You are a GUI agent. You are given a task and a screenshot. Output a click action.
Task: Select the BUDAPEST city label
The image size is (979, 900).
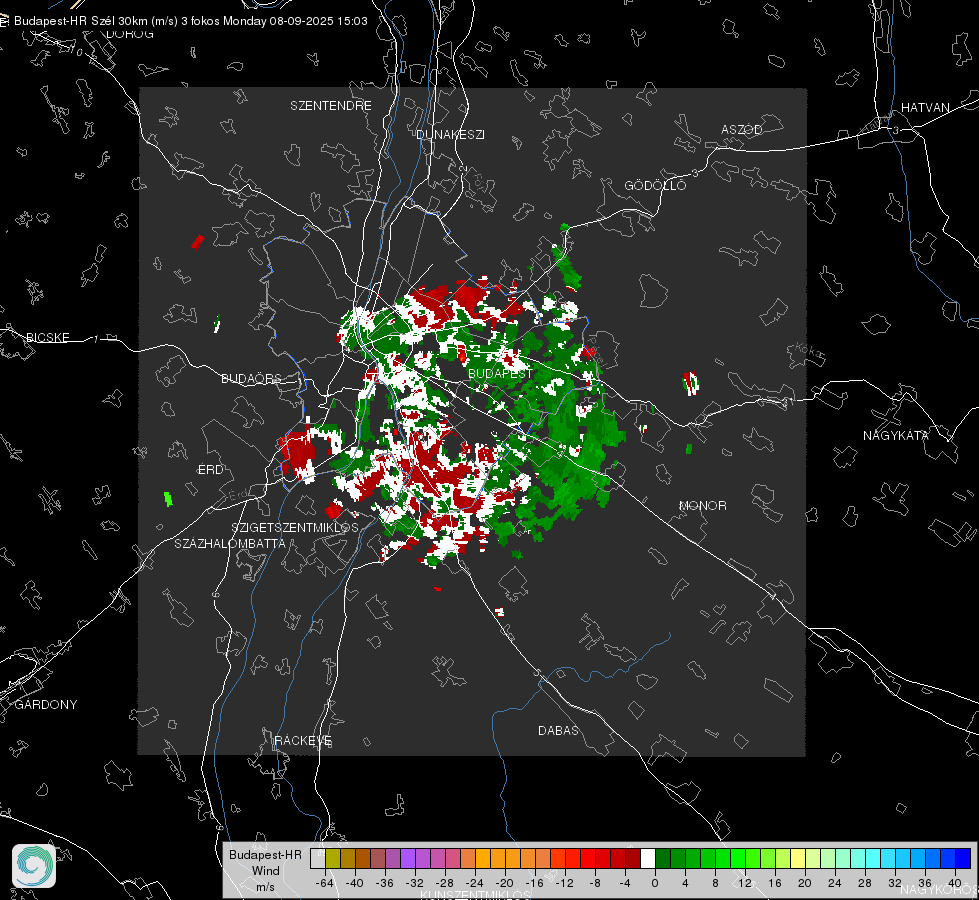pyautogui.click(x=500, y=373)
